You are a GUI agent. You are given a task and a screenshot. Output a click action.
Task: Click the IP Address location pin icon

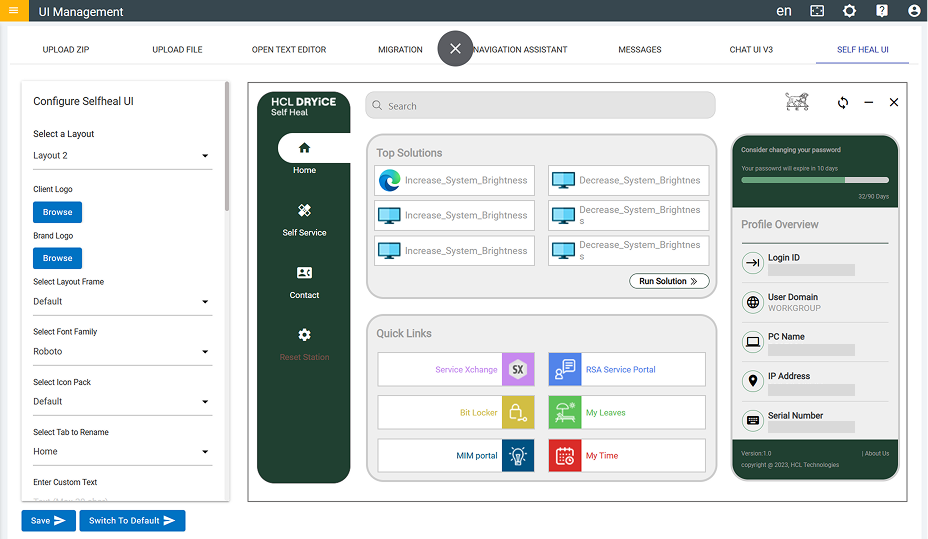coord(753,381)
